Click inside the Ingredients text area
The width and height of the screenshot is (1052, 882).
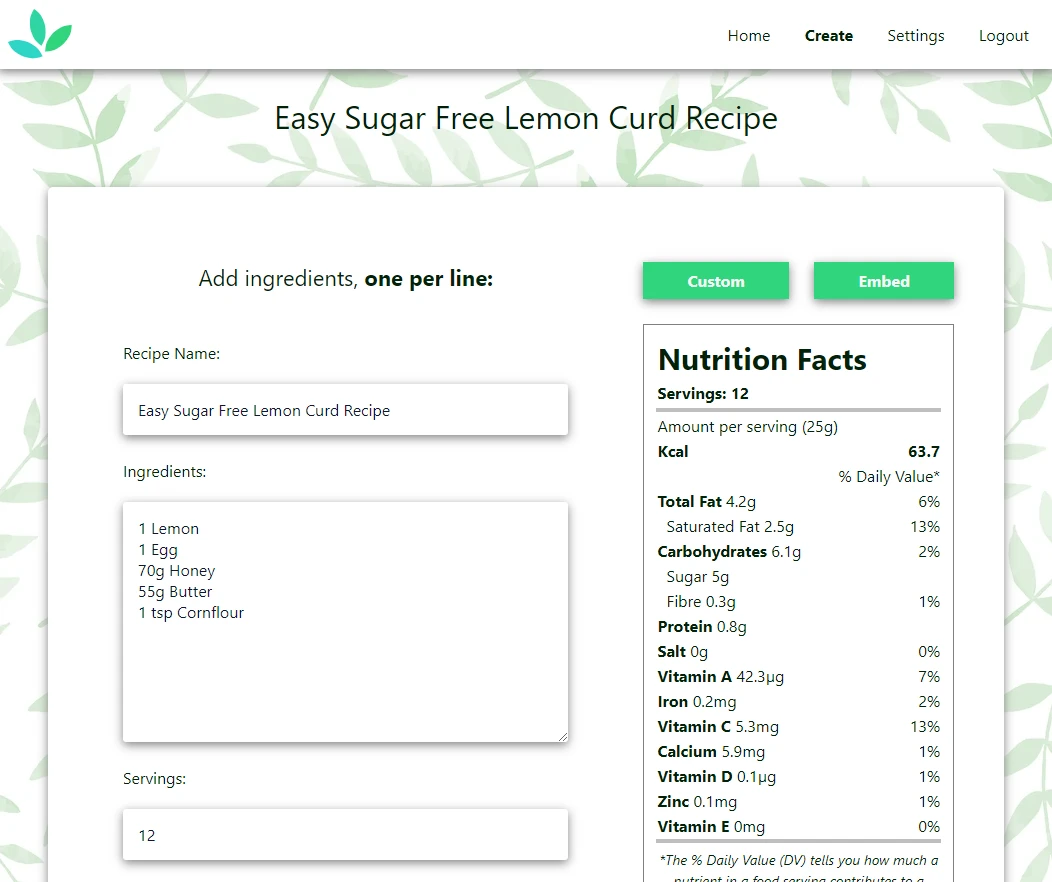point(346,622)
